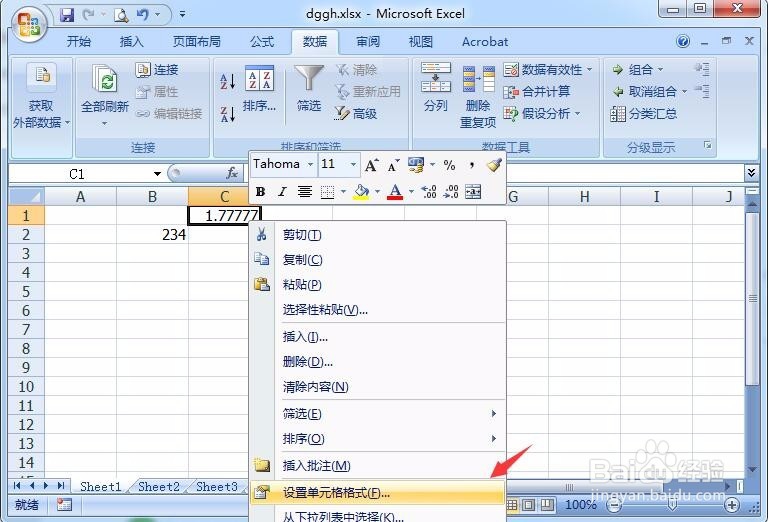768x522 pixels.
Task: Apply percent style in mini toolbar
Action: click(449, 165)
